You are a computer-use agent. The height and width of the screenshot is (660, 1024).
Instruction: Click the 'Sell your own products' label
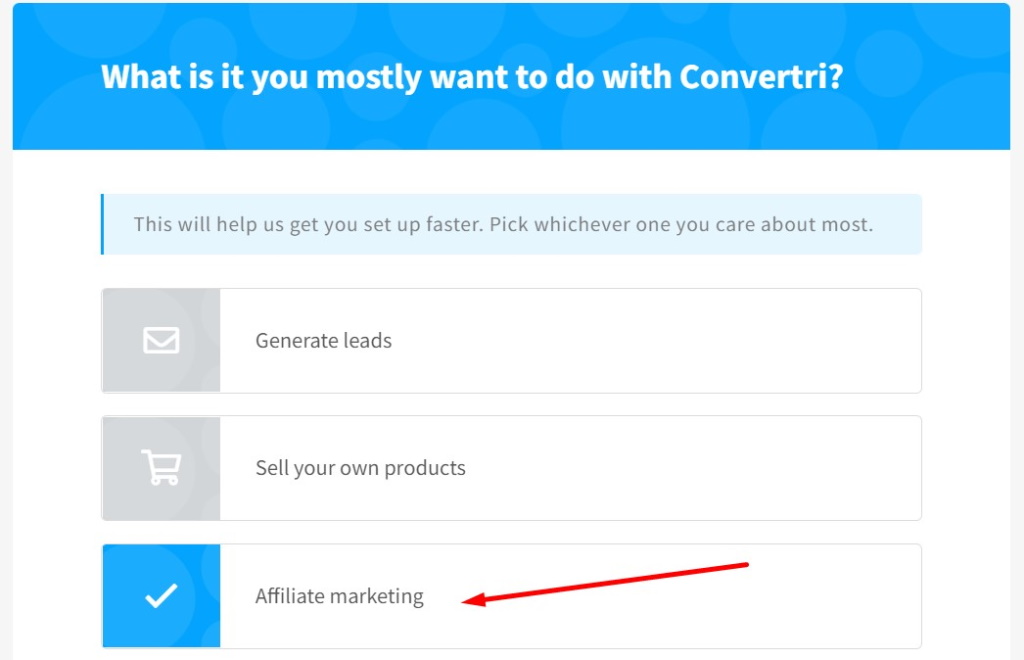[x=360, y=468]
